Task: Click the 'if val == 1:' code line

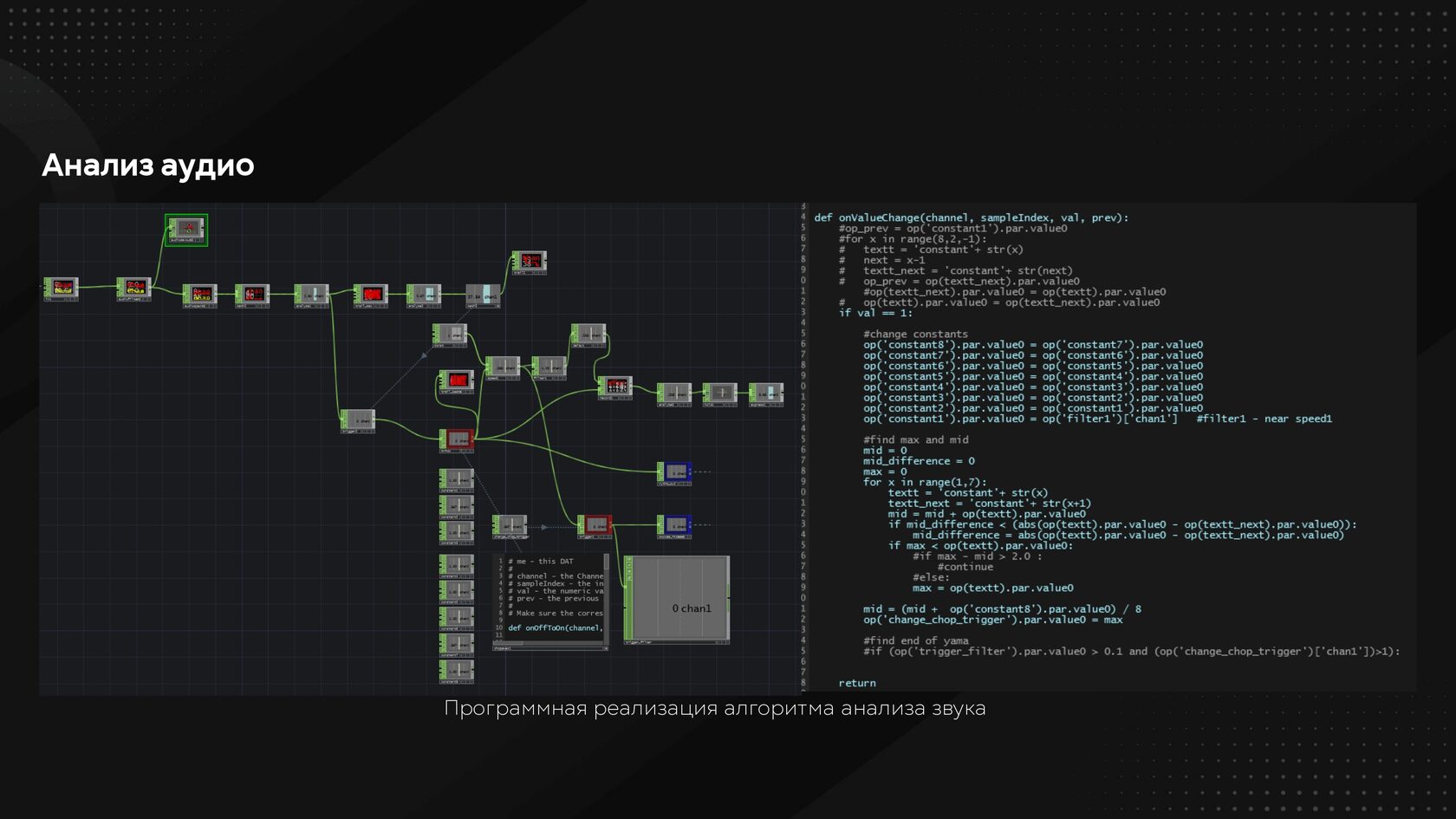Action: pyautogui.click(x=875, y=313)
